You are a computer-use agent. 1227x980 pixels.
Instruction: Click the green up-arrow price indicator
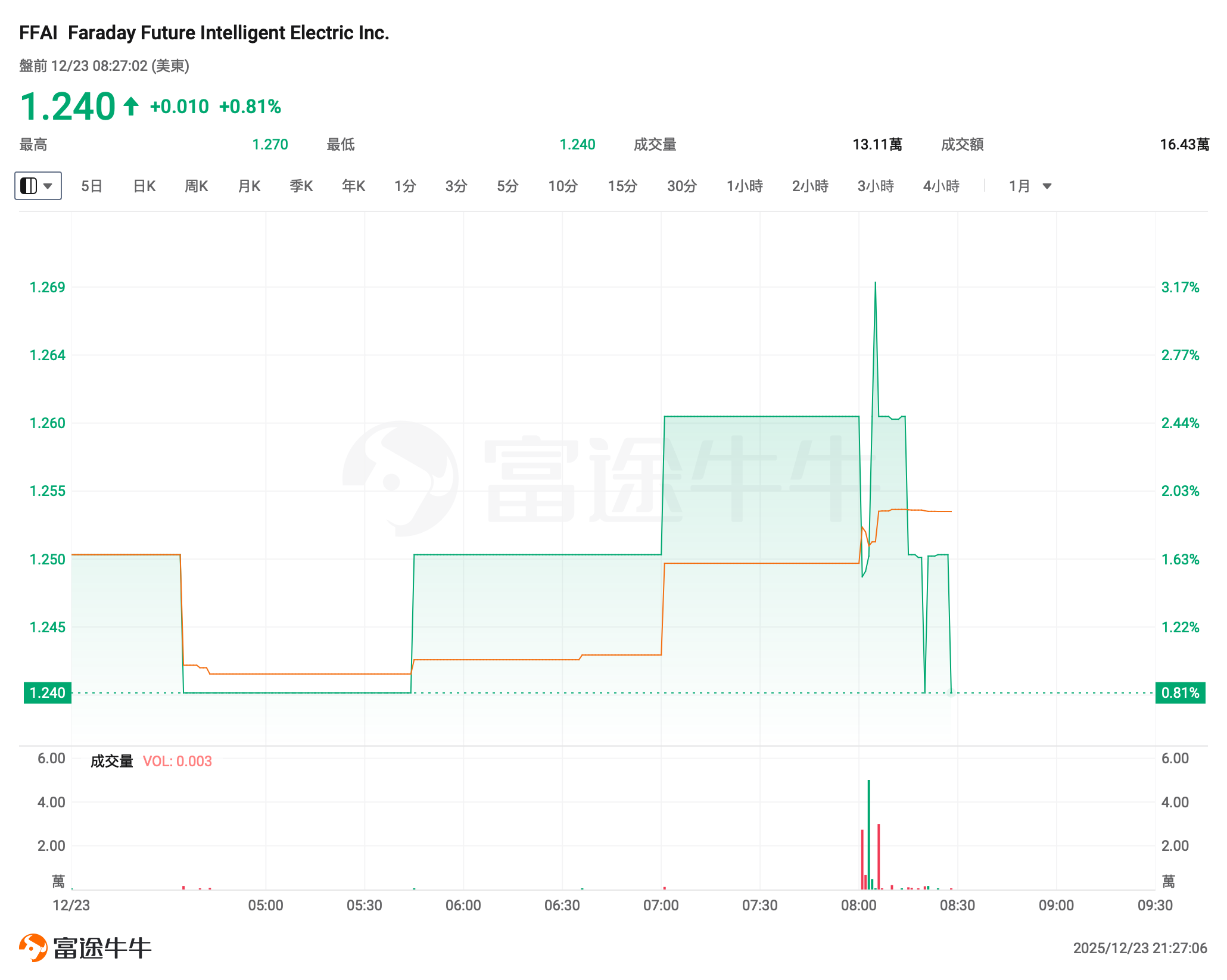pos(131,107)
